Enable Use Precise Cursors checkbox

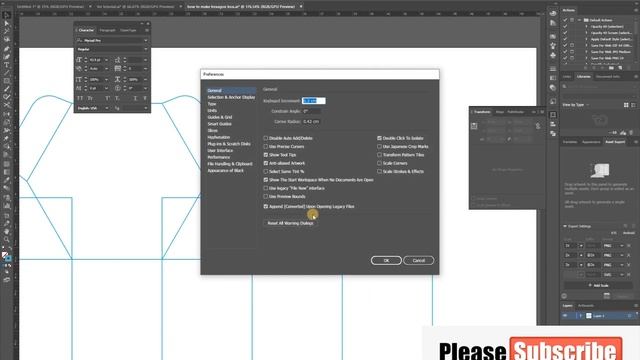coord(266,147)
